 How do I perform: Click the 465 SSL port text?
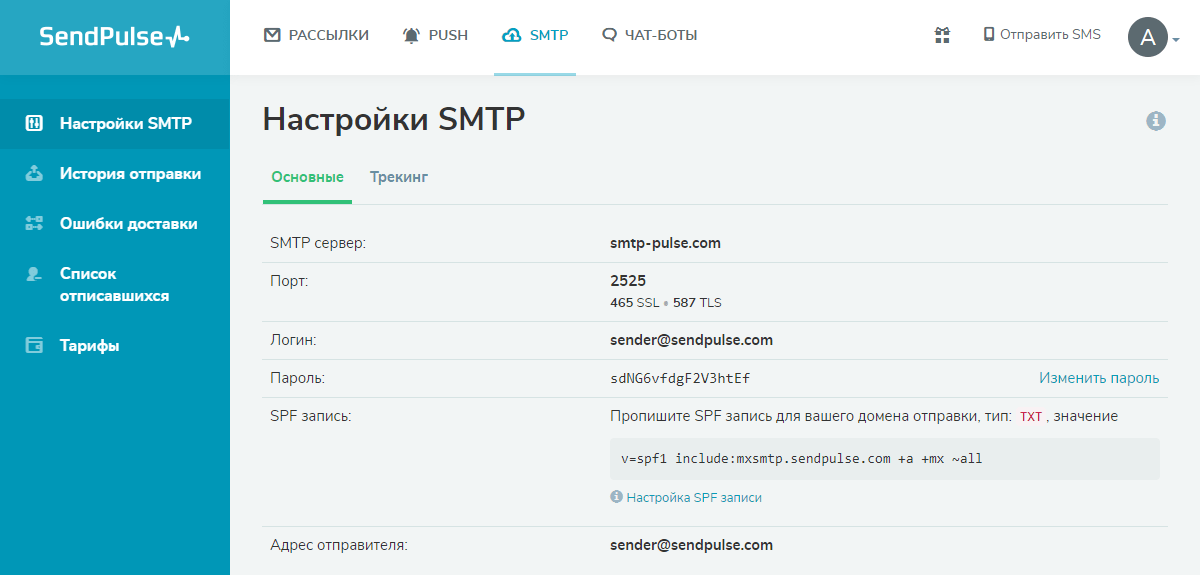click(x=634, y=302)
